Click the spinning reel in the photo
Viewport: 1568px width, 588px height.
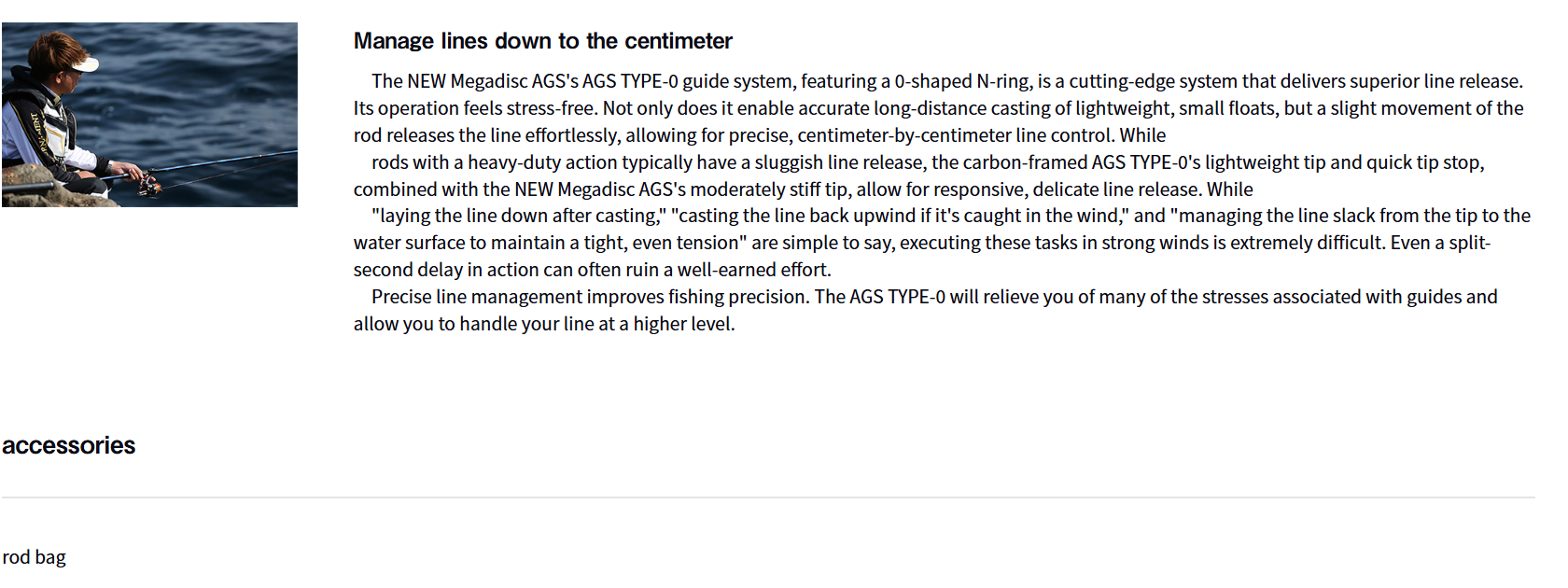click(x=148, y=184)
